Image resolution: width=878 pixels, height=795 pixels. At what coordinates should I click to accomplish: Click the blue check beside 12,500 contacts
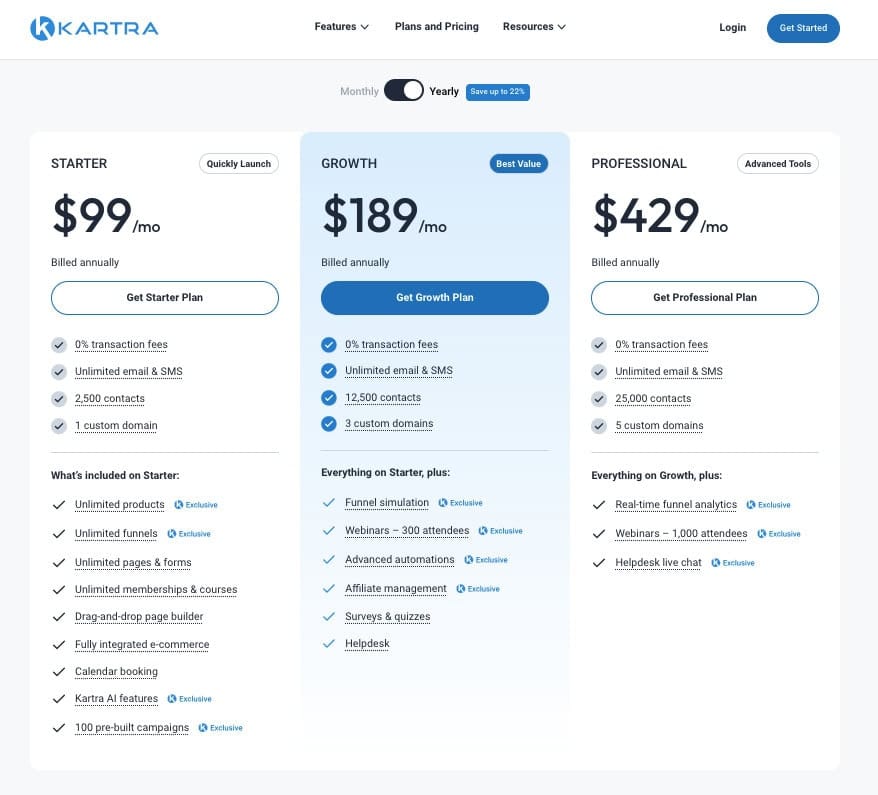coord(329,398)
